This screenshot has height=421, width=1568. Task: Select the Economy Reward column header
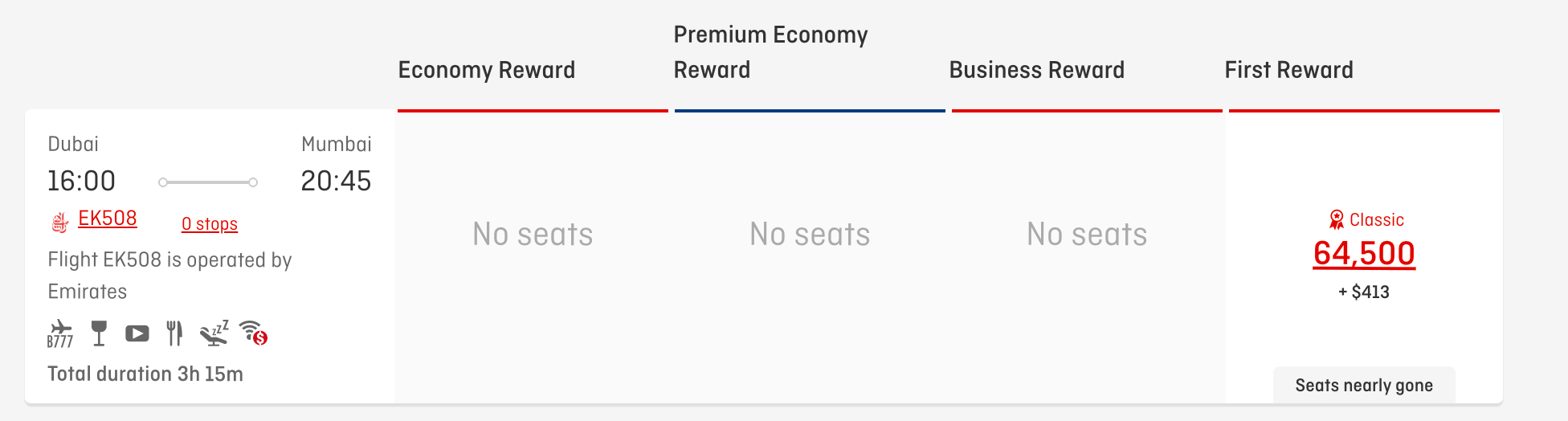pos(487,70)
